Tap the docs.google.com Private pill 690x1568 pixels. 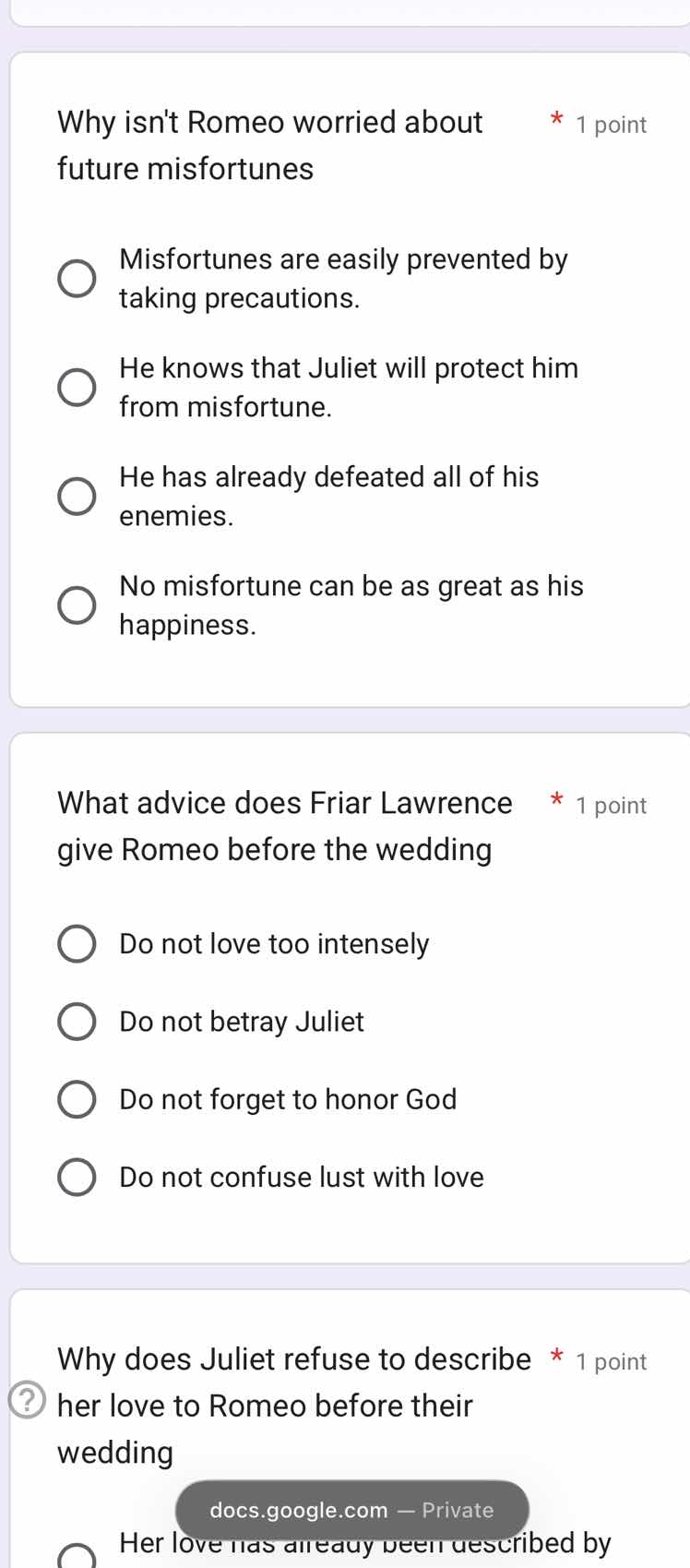pyautogui.click(x=351, y=1511)
